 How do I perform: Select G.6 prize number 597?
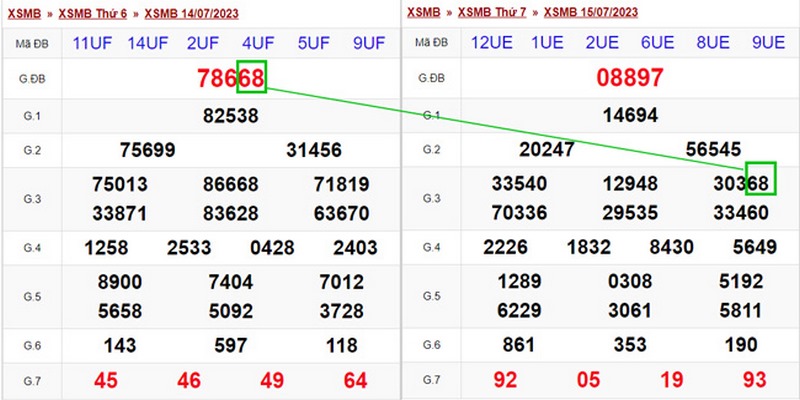coord(230,345)
